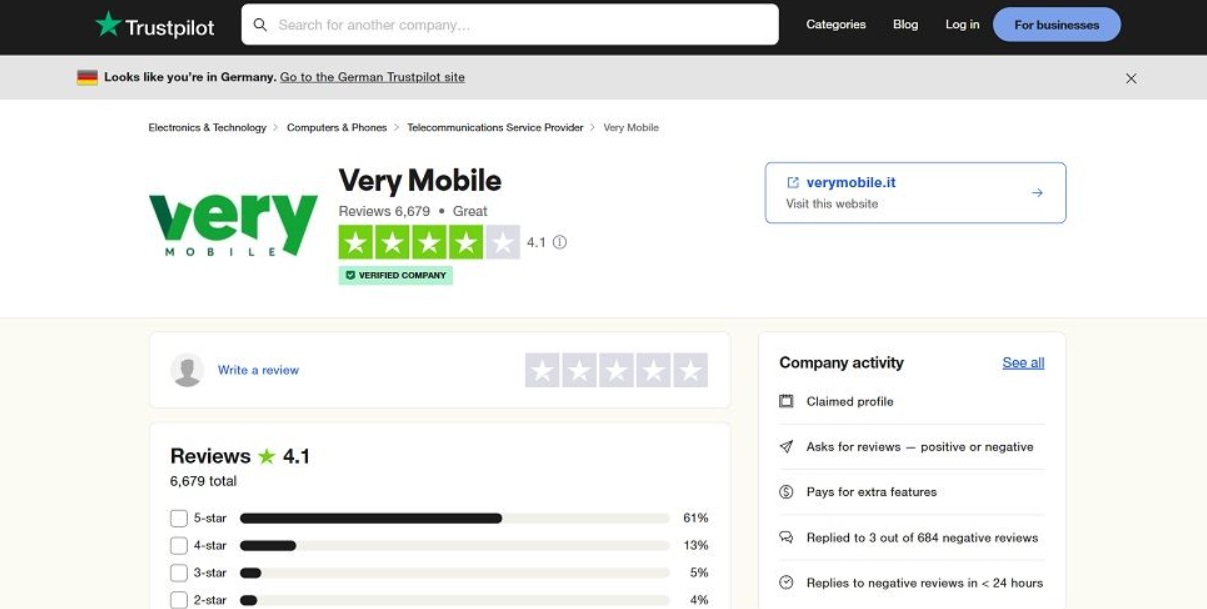Rate five stars in the review widget

pyautogui.click(x=690, y=370)
